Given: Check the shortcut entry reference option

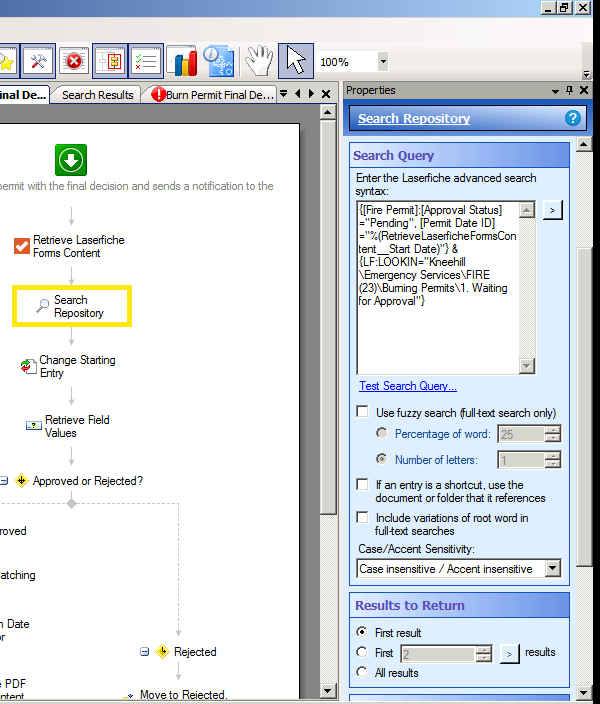Looking at the screenshot, I should tap(362, 484).
